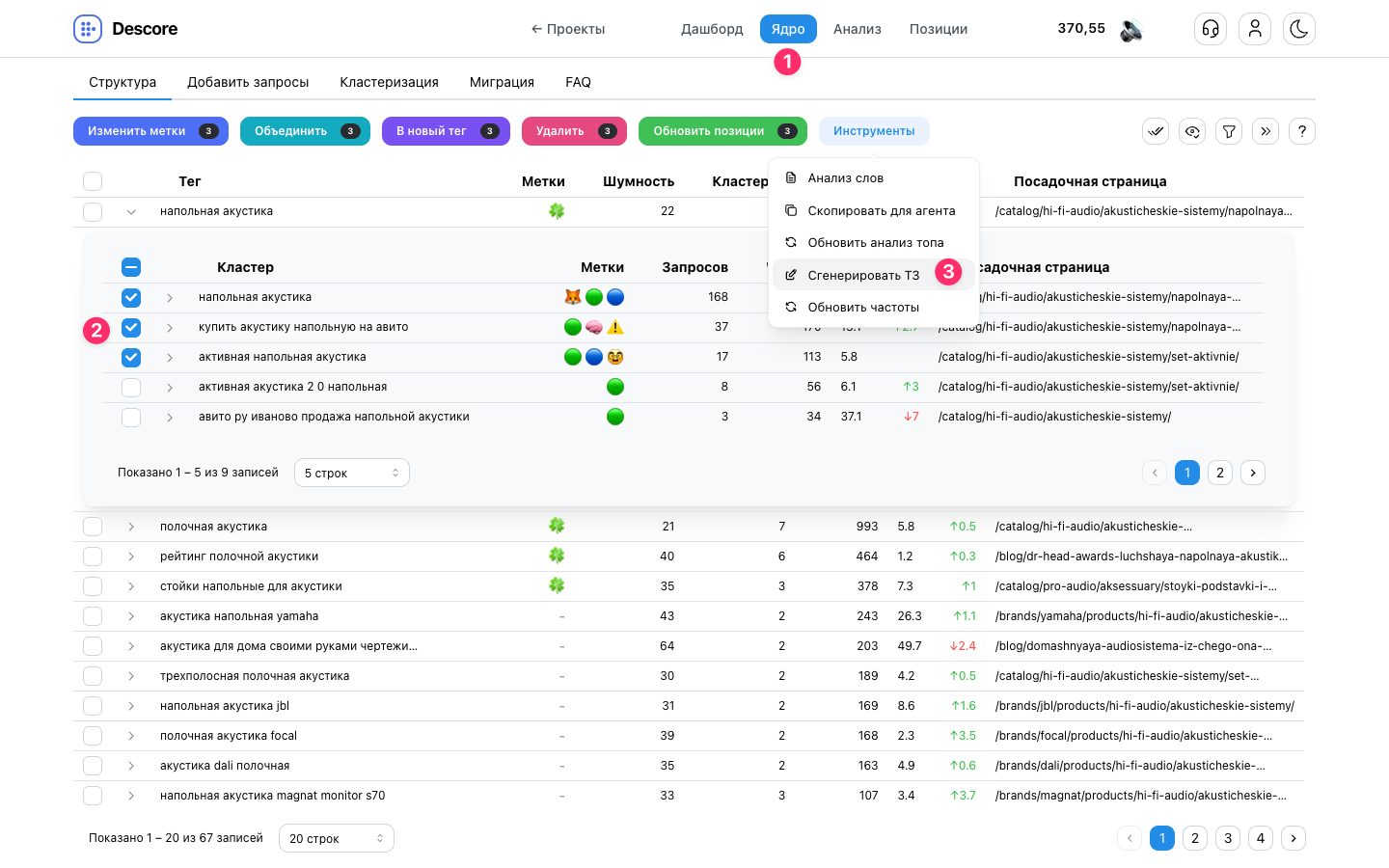Check активная акустика 2 0 напольная checkbox
The width and height of the screenshot is (1389, 868).
131,388
